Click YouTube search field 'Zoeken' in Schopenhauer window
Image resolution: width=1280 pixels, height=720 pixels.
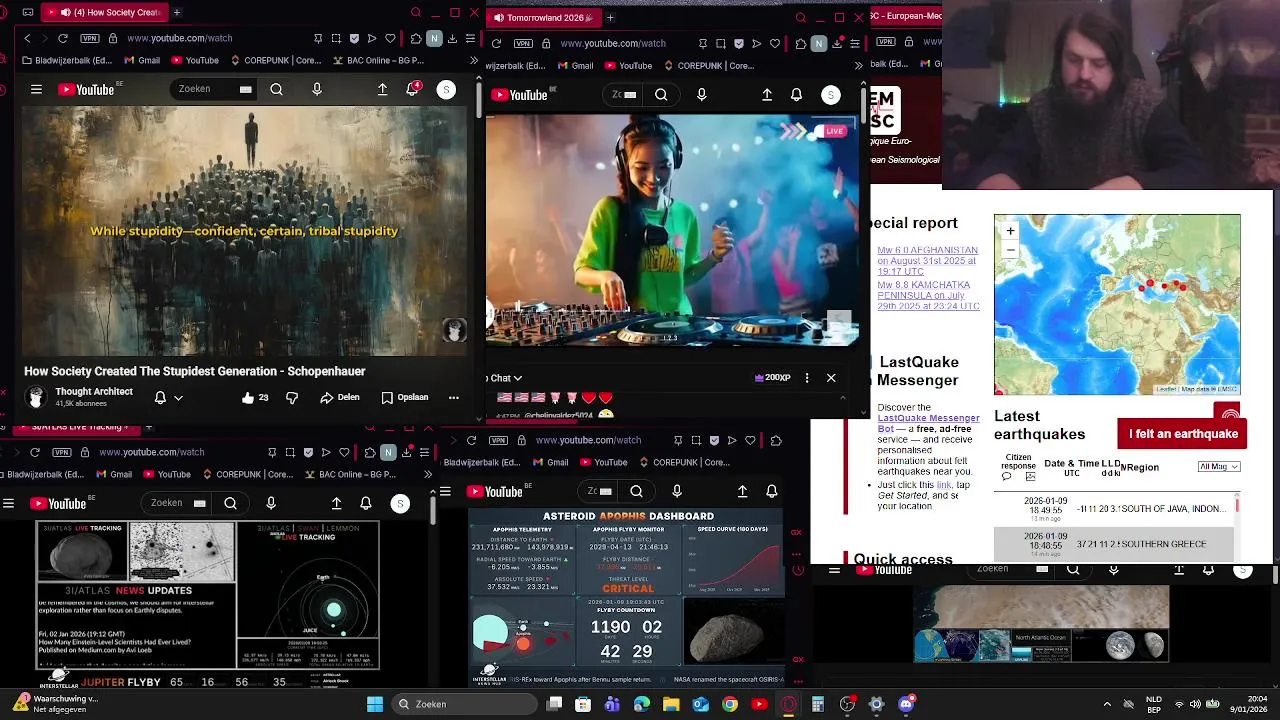pyautogui.click(x=215, y=89)
